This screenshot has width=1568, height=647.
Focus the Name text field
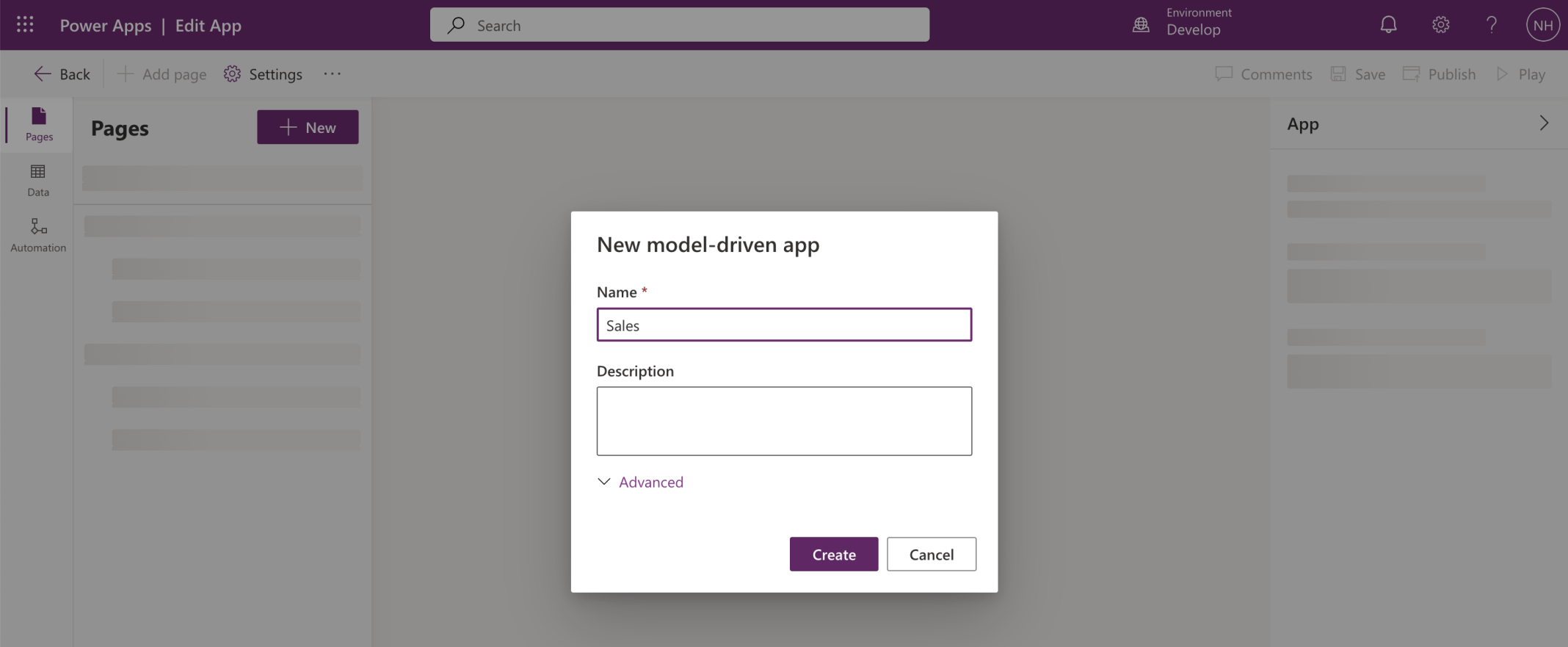pos(784,325)
